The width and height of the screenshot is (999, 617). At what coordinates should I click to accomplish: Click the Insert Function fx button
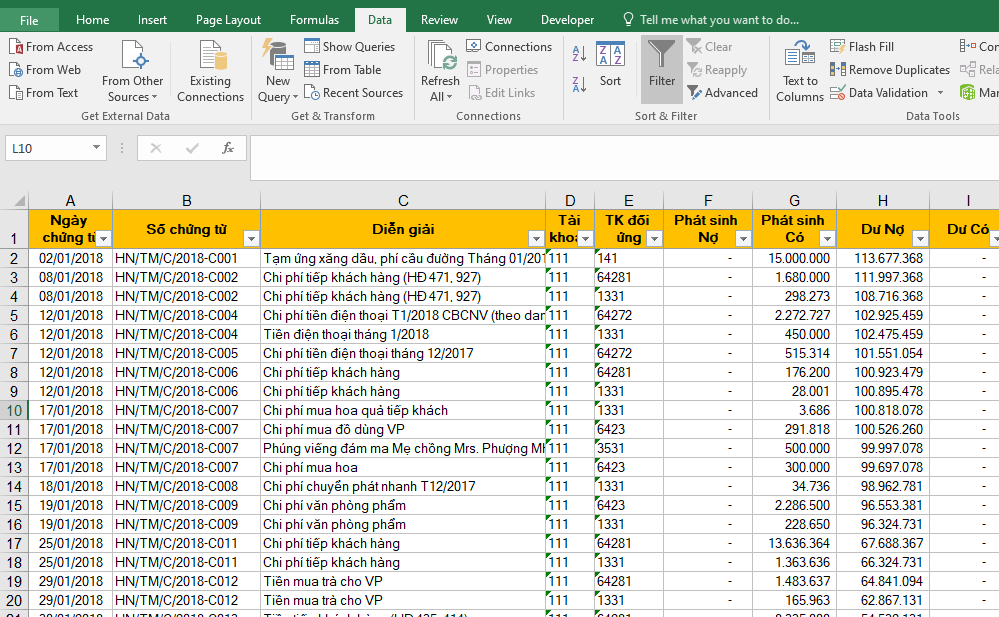point(228,148)
